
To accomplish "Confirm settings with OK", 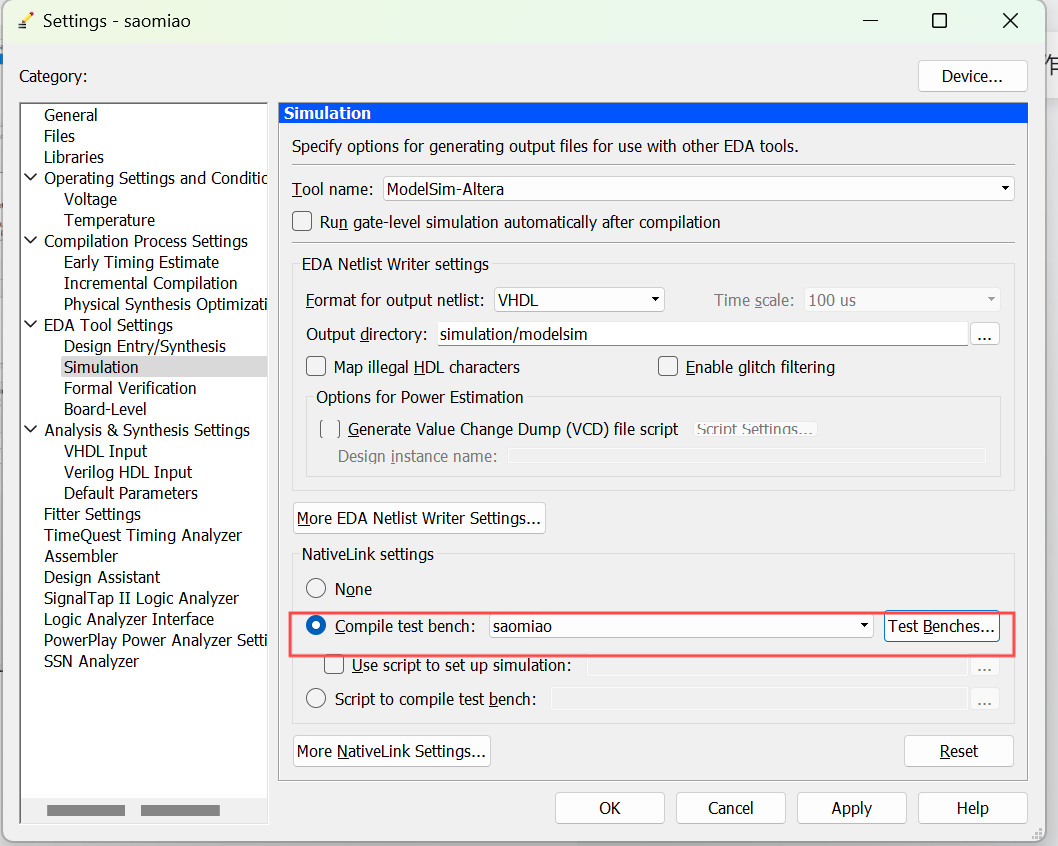I will [609, 808].
